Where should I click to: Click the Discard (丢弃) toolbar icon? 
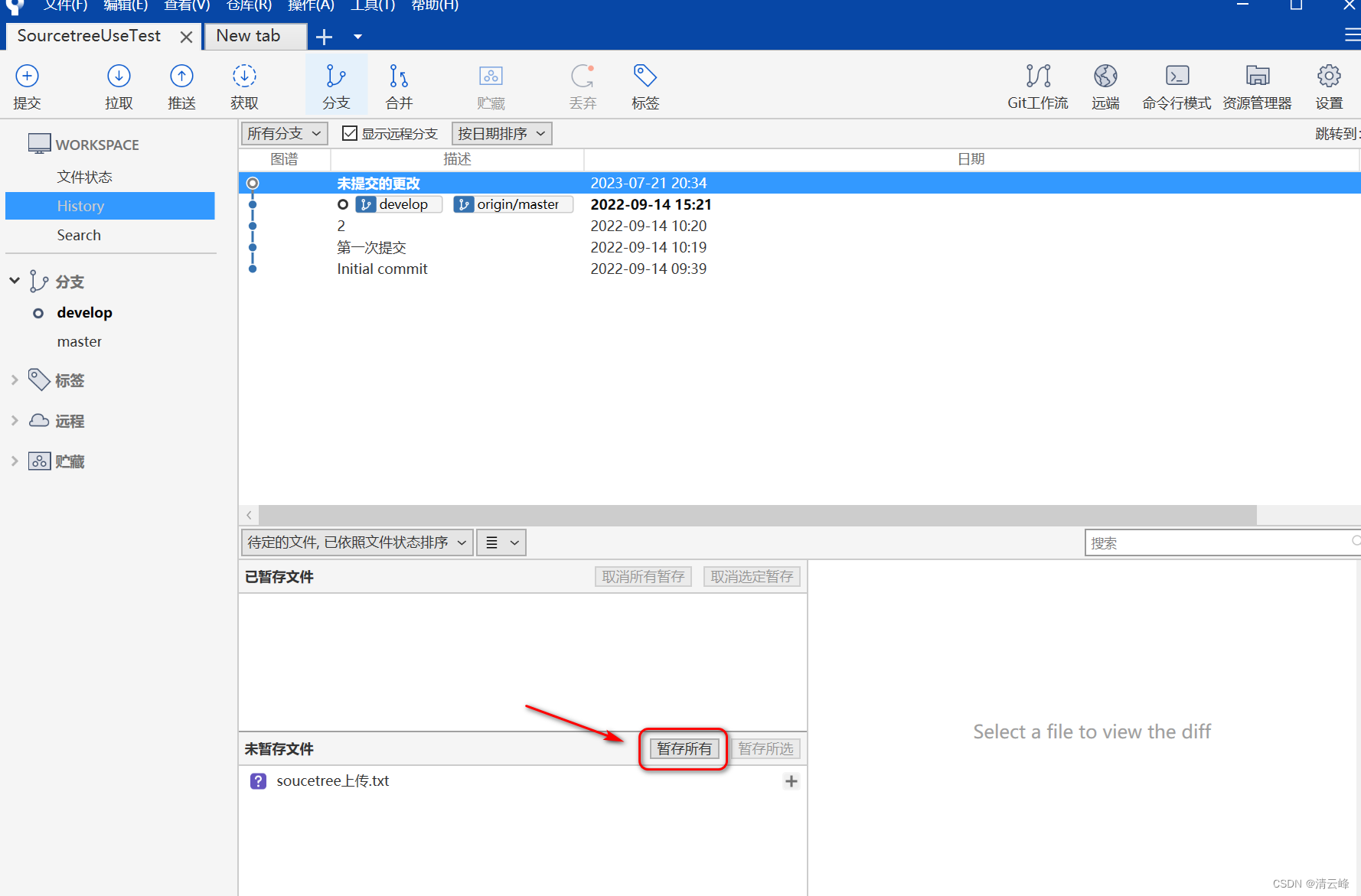click(x=583, y=76)
